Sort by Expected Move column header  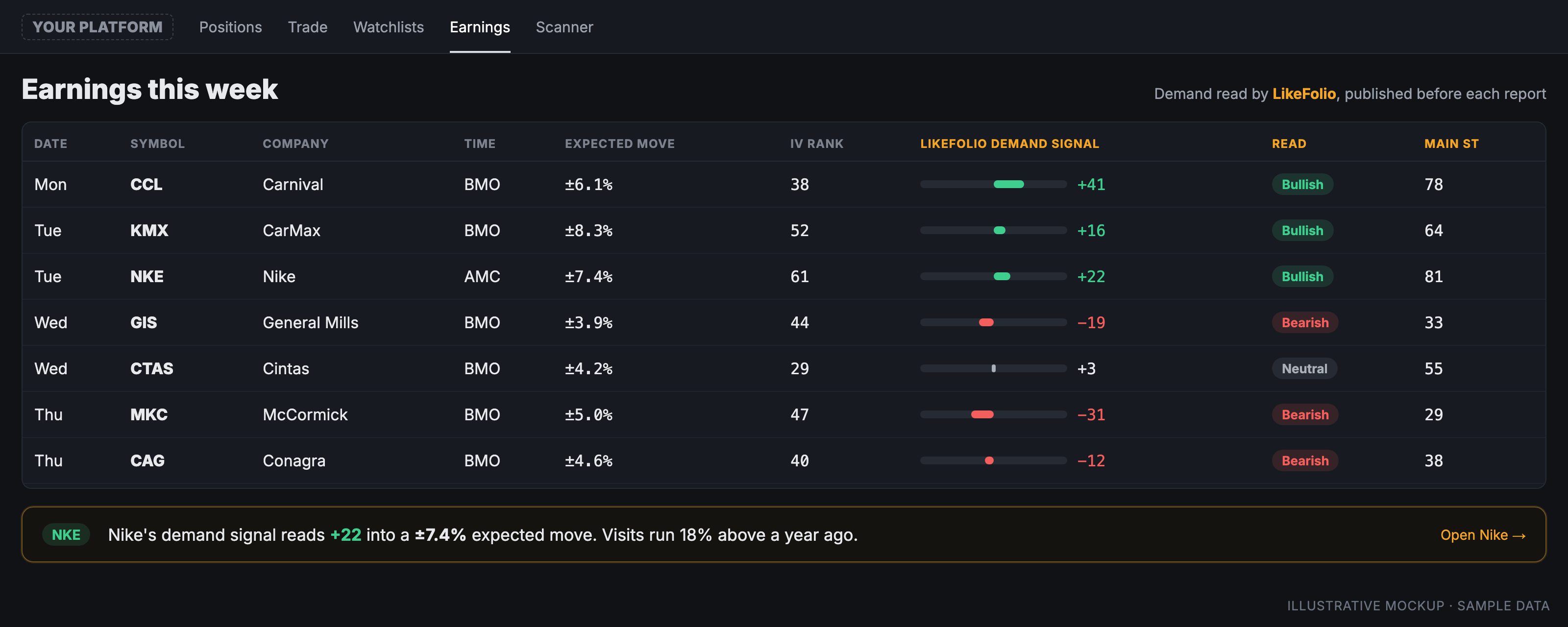point(620,144)
